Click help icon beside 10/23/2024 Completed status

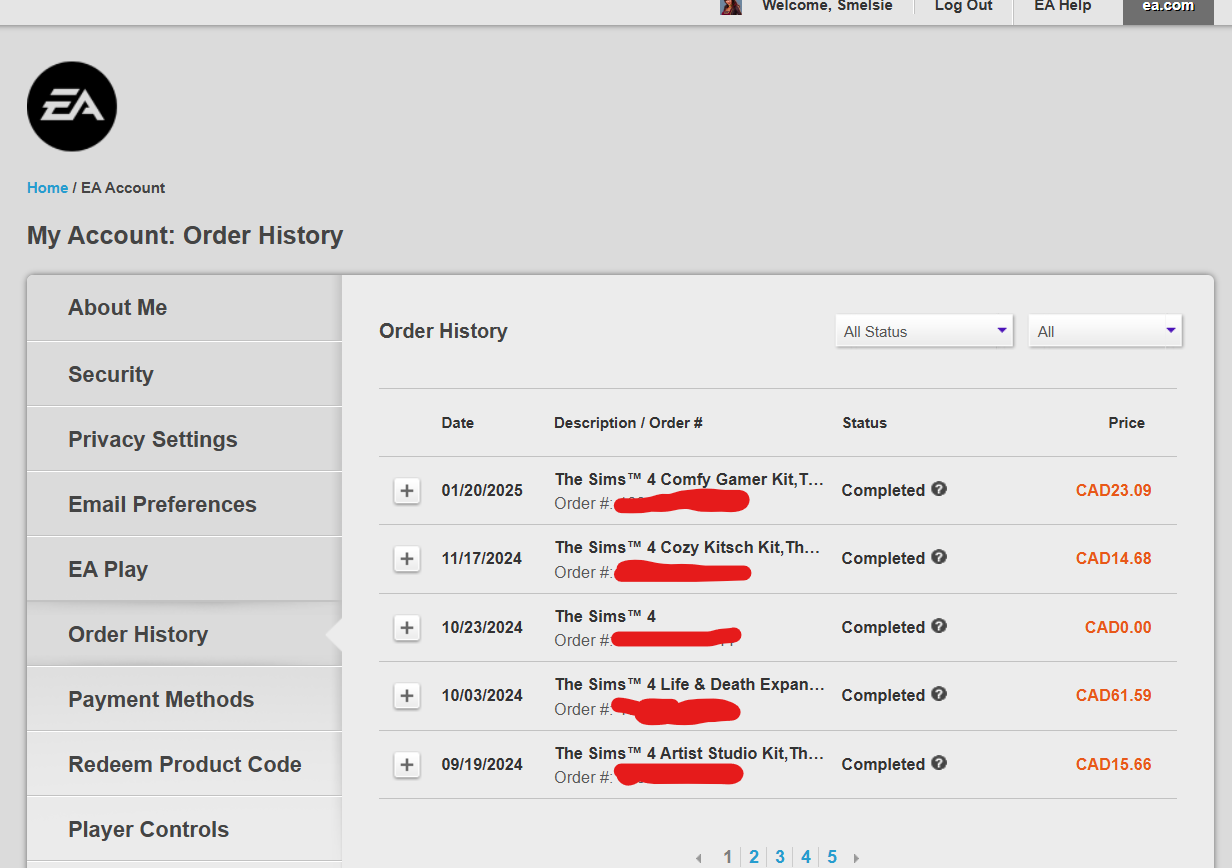pos(939,626)
